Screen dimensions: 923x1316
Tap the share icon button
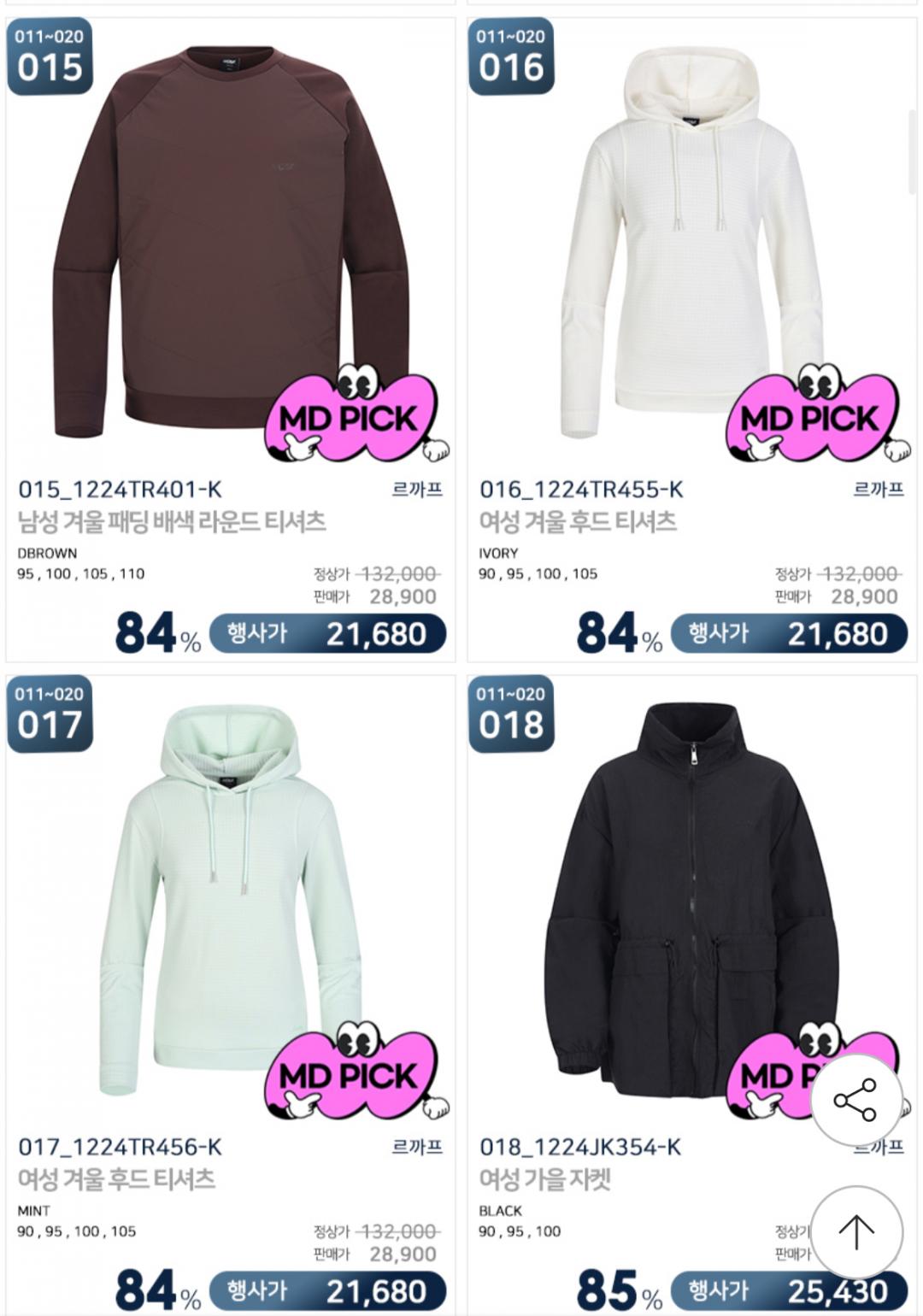[855, 1099]
